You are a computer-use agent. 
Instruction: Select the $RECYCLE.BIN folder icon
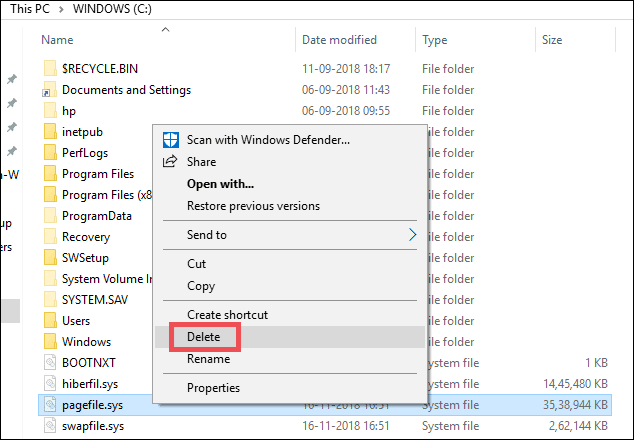pyautogui.click(x=50, y=68)
